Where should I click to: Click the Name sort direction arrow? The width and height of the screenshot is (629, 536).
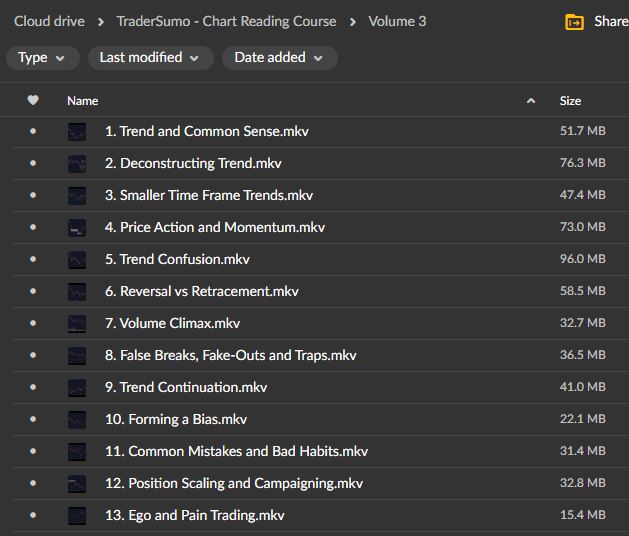coord(530,101)
